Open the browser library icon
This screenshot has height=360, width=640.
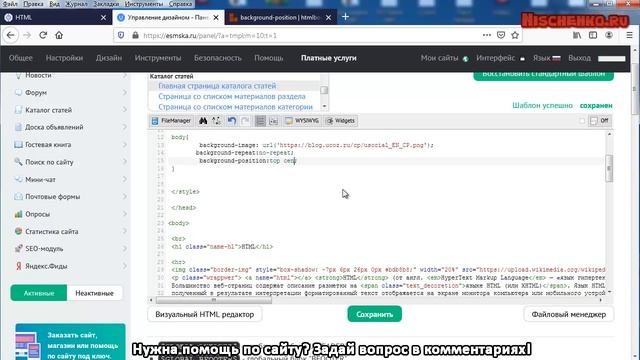click(x=577, y=35)
